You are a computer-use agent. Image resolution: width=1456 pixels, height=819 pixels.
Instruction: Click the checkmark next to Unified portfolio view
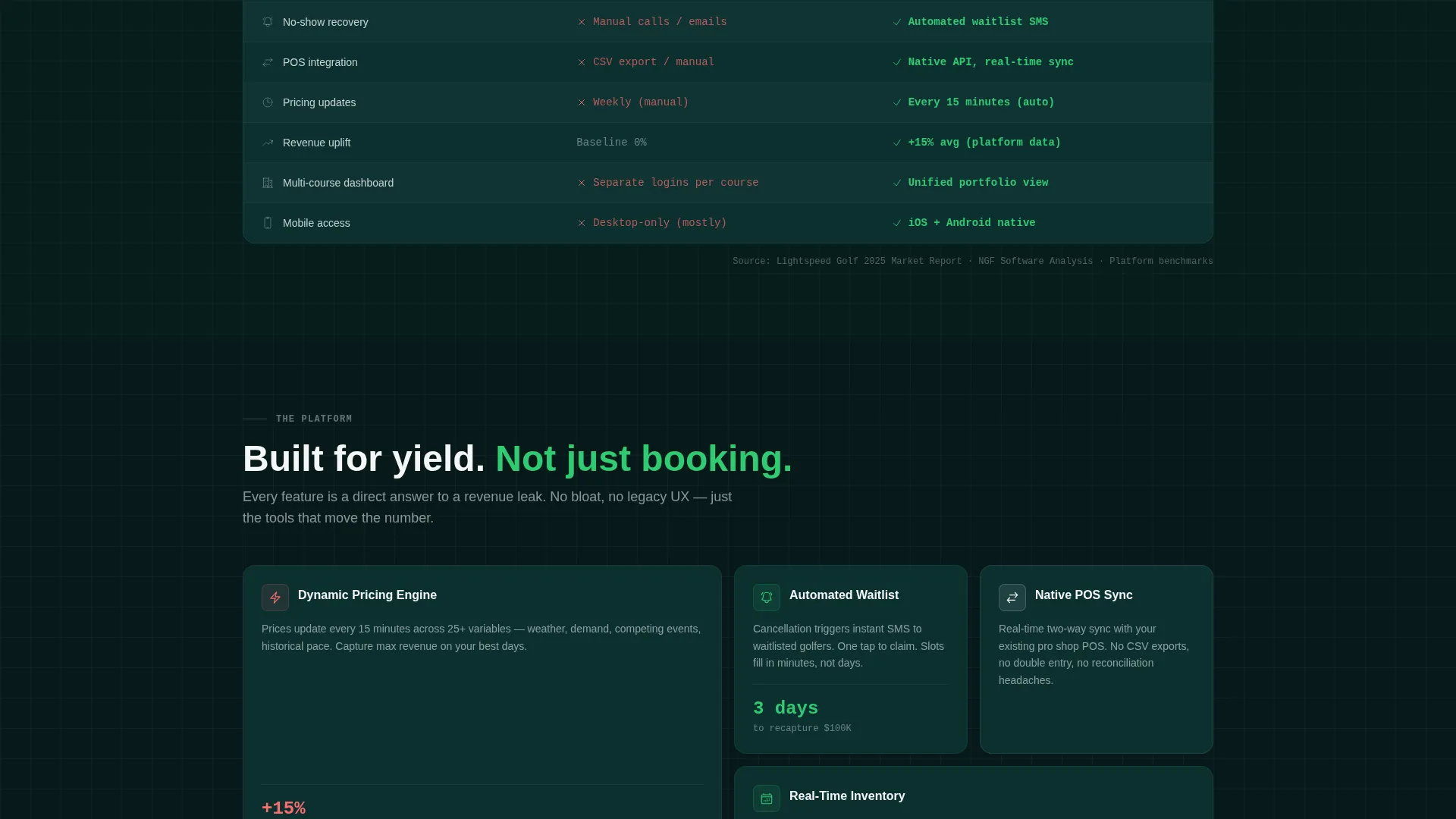[897, 183]
